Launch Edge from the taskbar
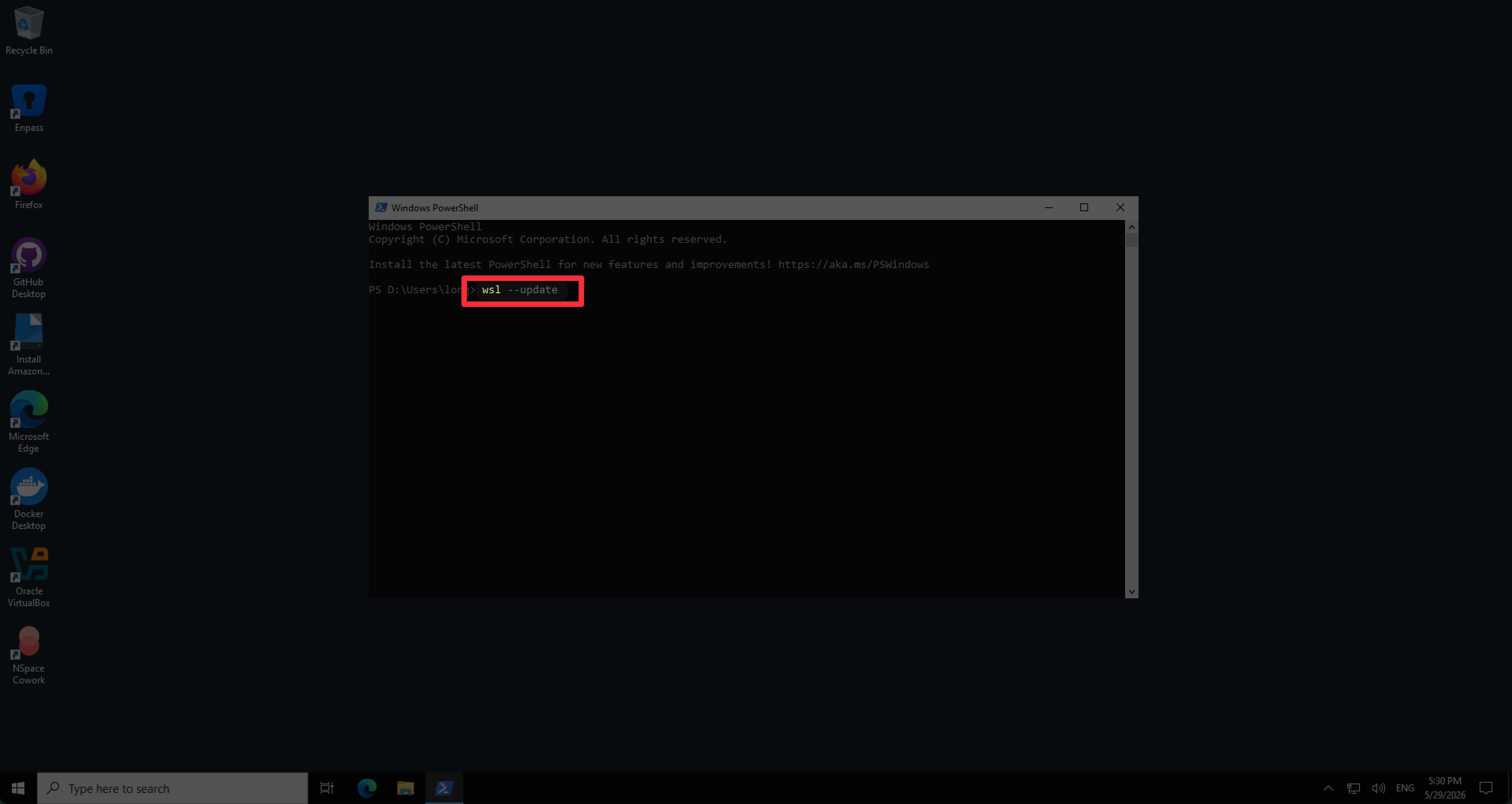 (367, 788)
